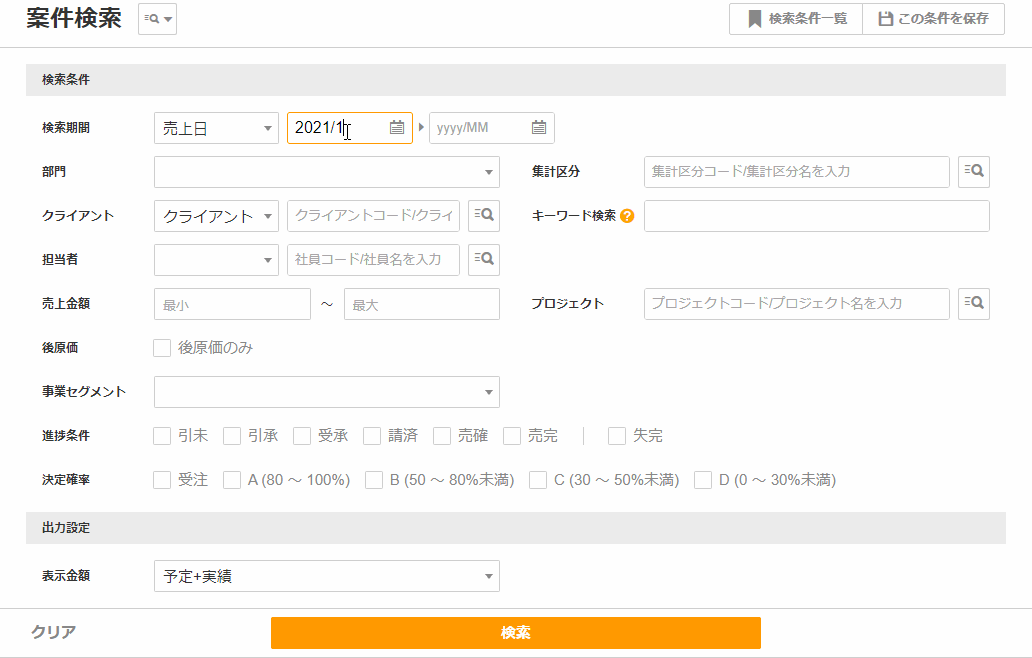Open the 部門 department dropdown

click(x=326, y=172)
